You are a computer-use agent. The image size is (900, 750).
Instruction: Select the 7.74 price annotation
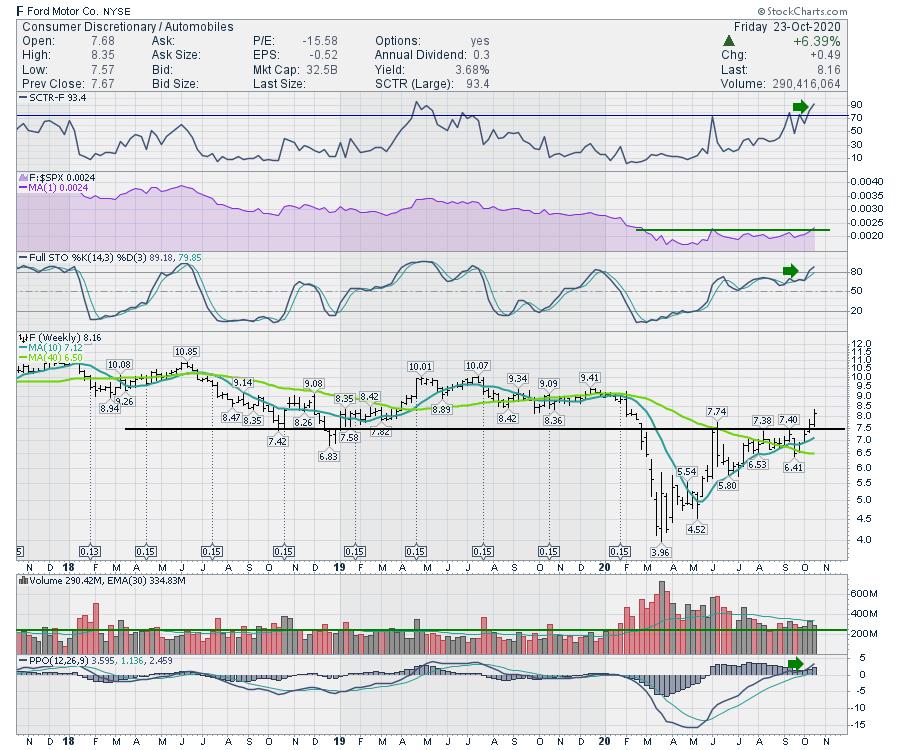coord(716,412)
